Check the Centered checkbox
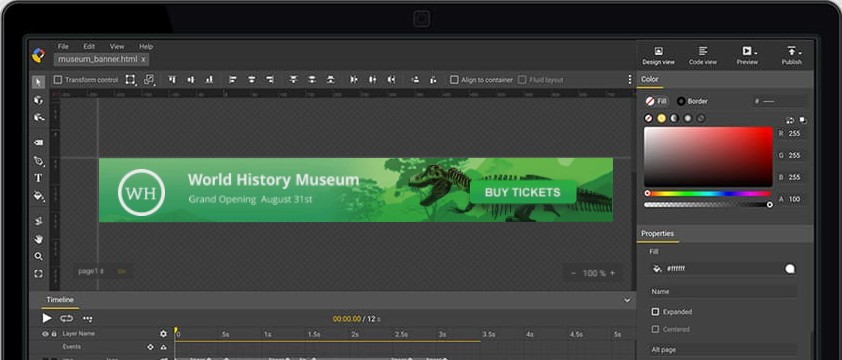842x360 pixels. [655, 329]
